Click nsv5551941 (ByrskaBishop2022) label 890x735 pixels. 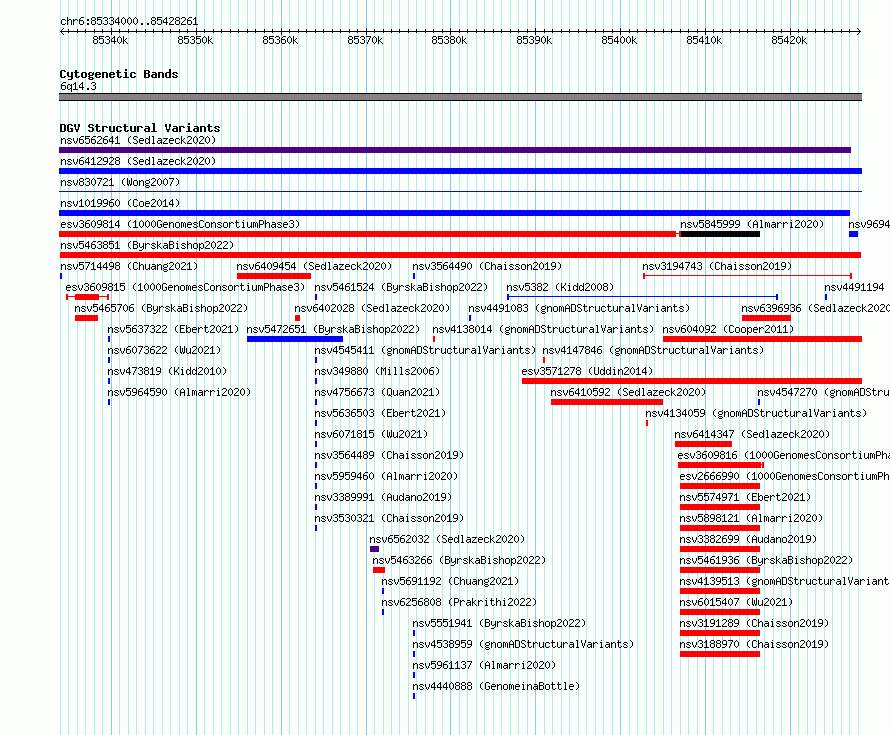pos(499,623)
